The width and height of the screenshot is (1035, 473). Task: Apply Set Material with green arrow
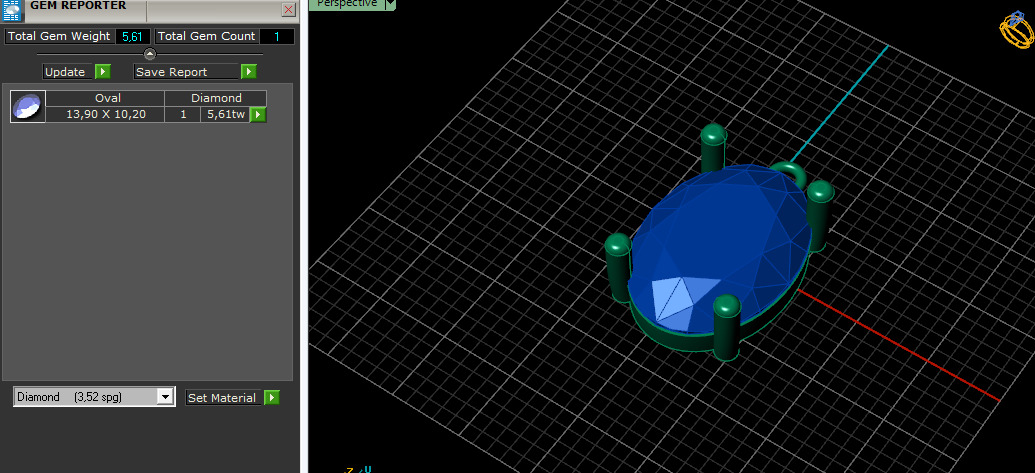[272, 398]
